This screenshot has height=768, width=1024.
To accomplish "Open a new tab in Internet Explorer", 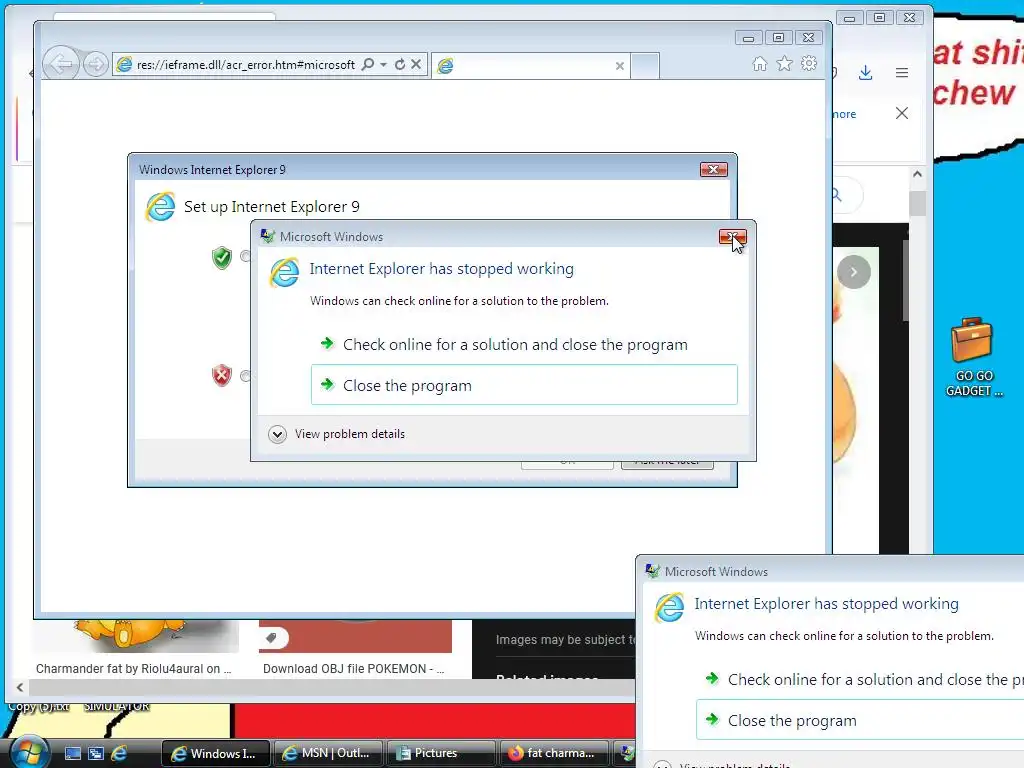I will click(x=645, y=66).
